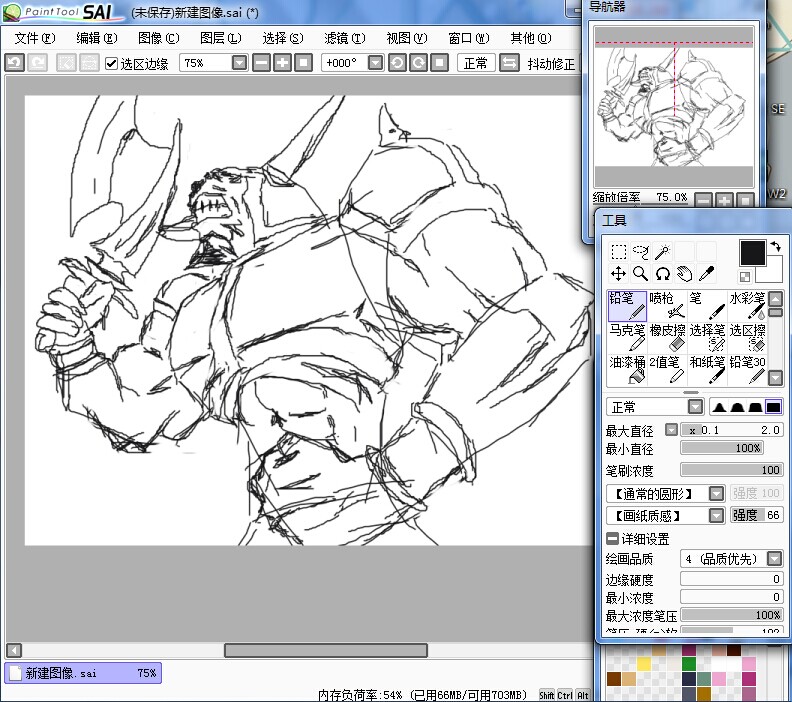Activate the magic wand selection tool

(x=662, y=253)
